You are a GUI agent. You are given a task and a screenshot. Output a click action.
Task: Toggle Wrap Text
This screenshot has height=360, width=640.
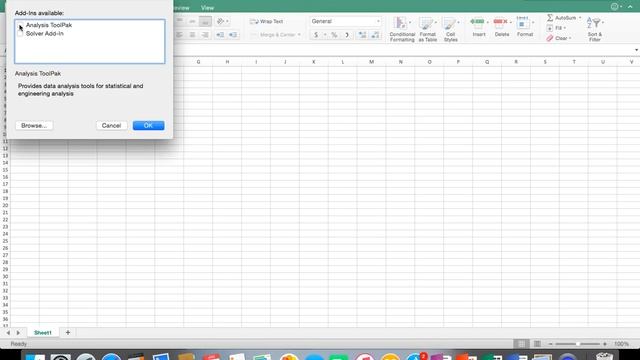click(267, 21)
